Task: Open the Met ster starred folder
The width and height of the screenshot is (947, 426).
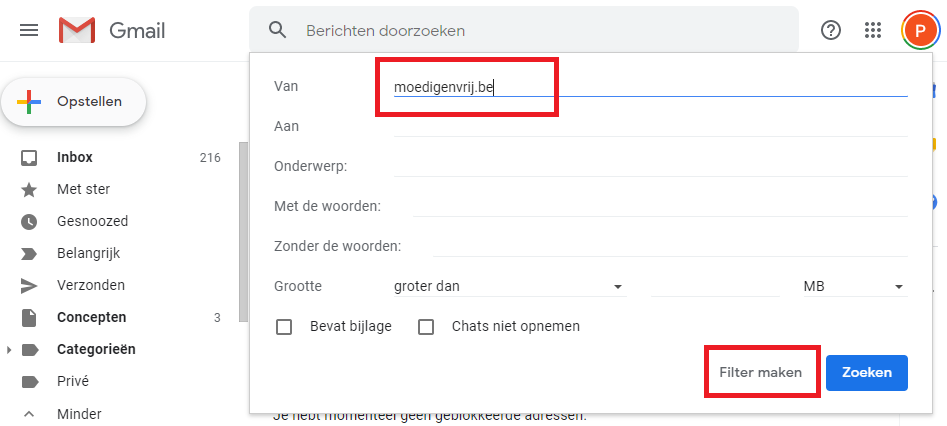Action: coord(83,189)
